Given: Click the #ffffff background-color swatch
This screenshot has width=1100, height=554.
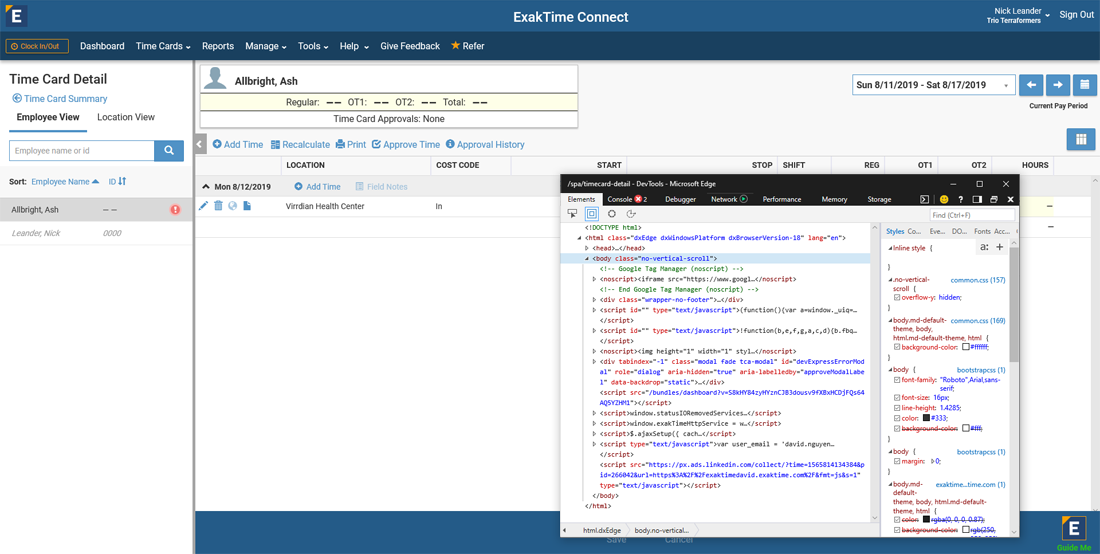Looking at the screenshot, I should [x=966, y=346].
